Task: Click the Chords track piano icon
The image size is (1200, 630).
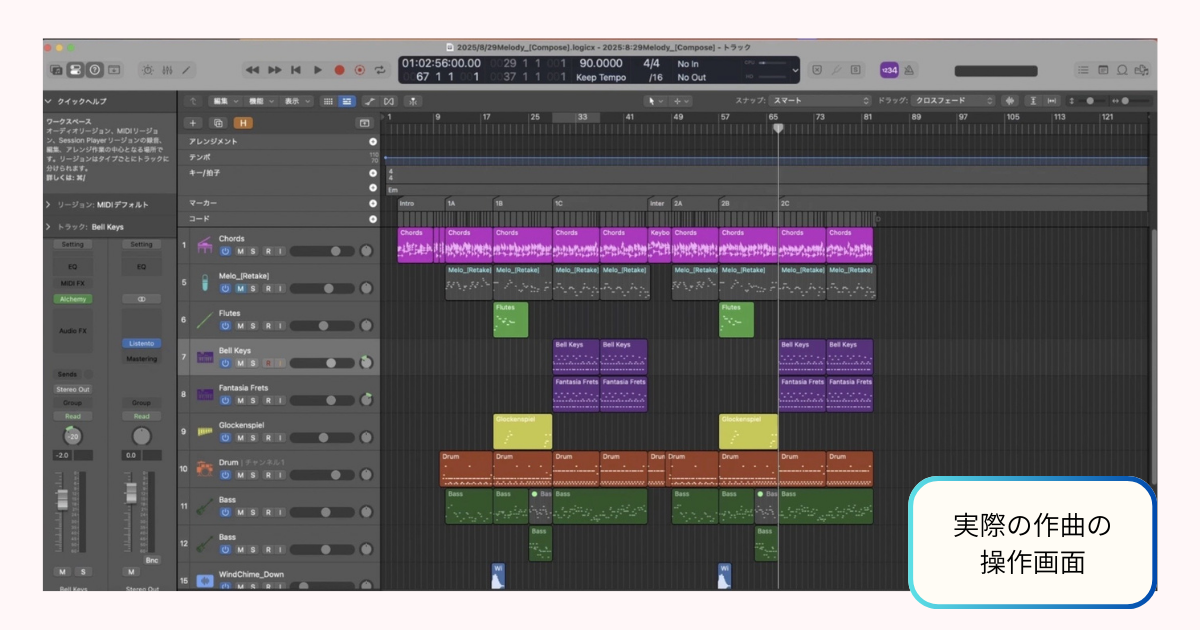Action: click(x=204, y=246)
